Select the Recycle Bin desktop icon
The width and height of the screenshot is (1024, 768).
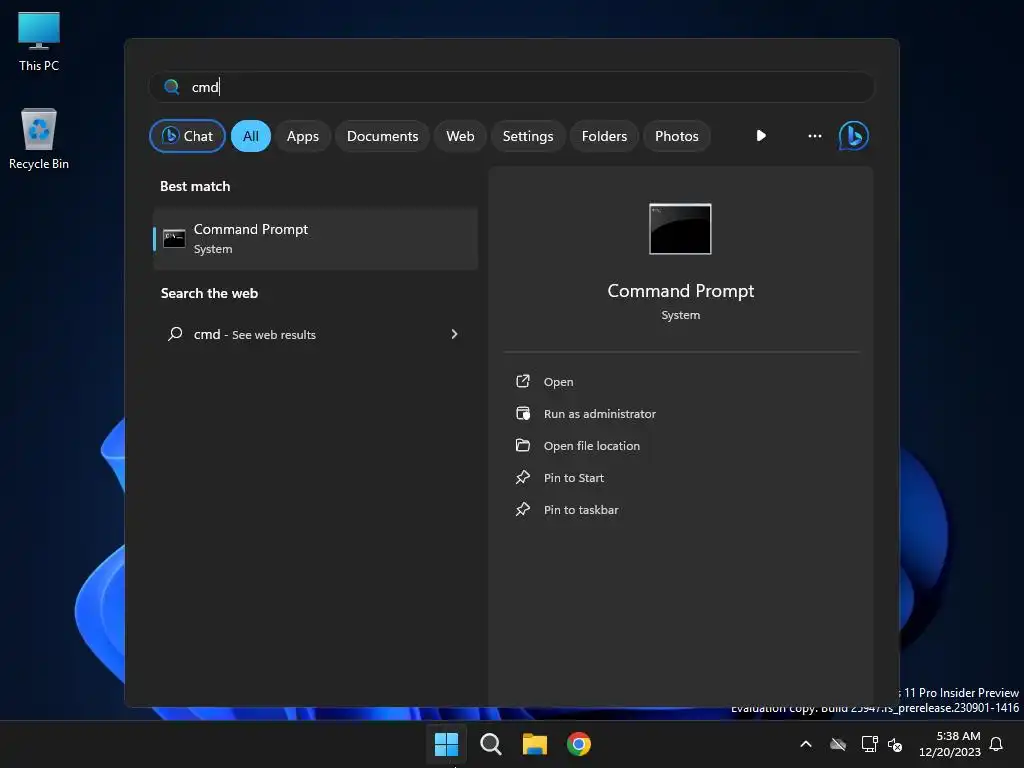[x=39, y=139]
